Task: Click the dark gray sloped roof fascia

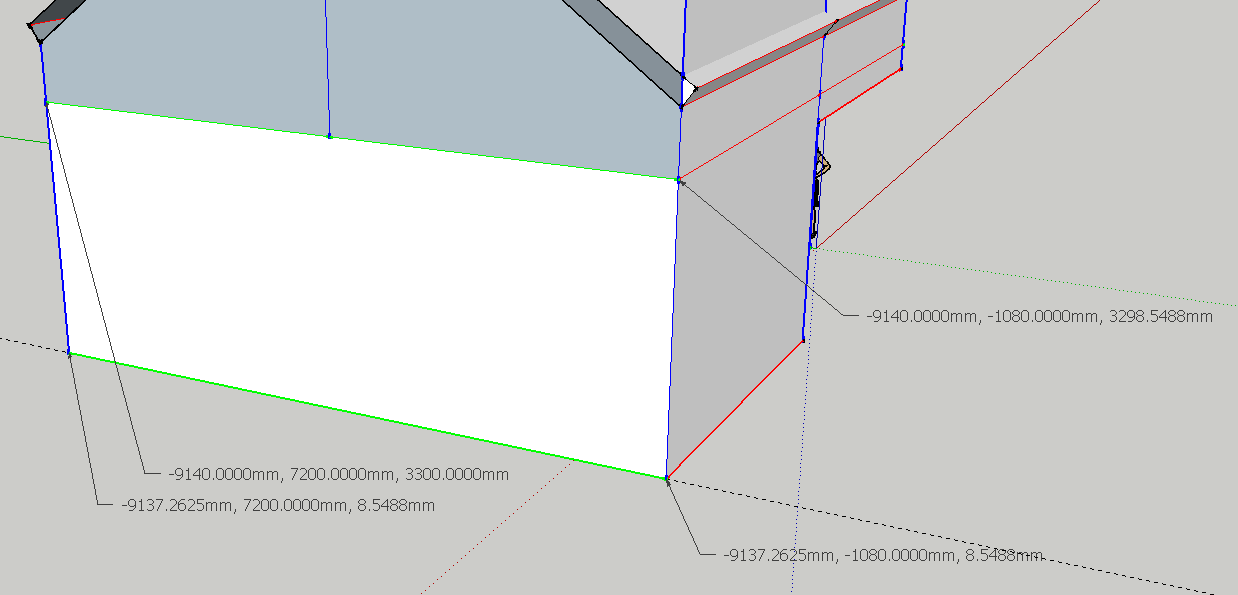Action: coord(620,48)
